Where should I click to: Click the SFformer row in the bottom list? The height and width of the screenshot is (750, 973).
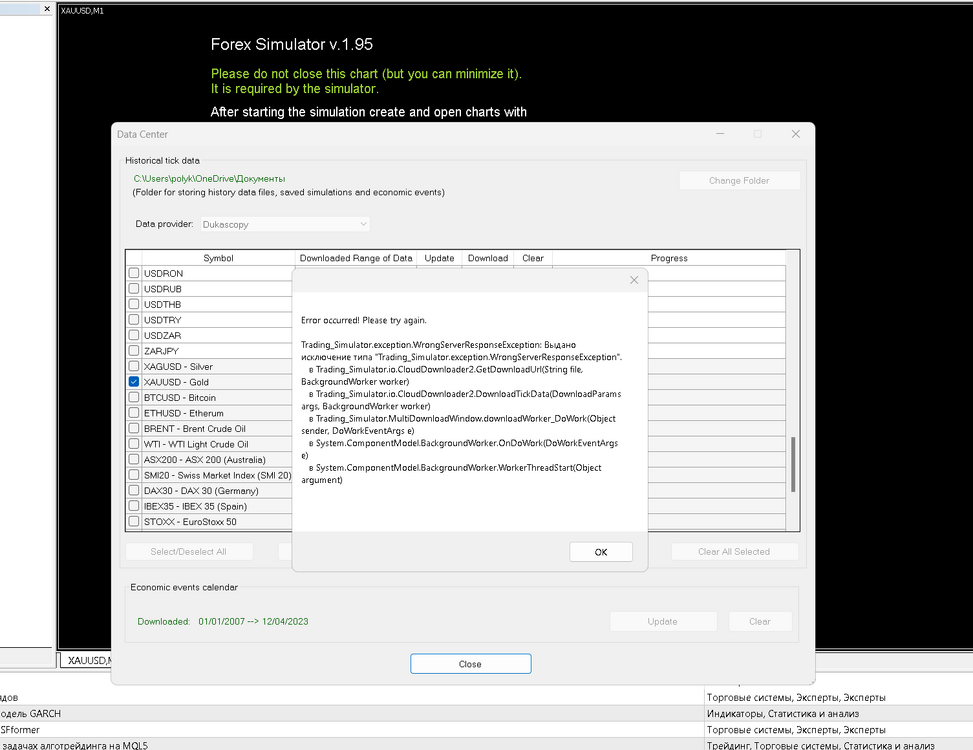click(352, 730)
